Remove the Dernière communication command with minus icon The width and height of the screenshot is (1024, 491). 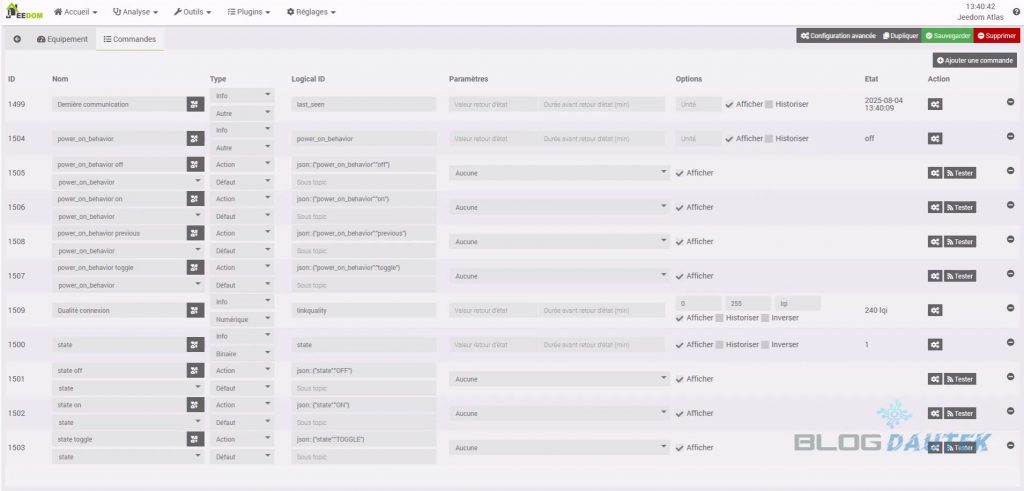pyautogui.click(x=1010, y=103)
